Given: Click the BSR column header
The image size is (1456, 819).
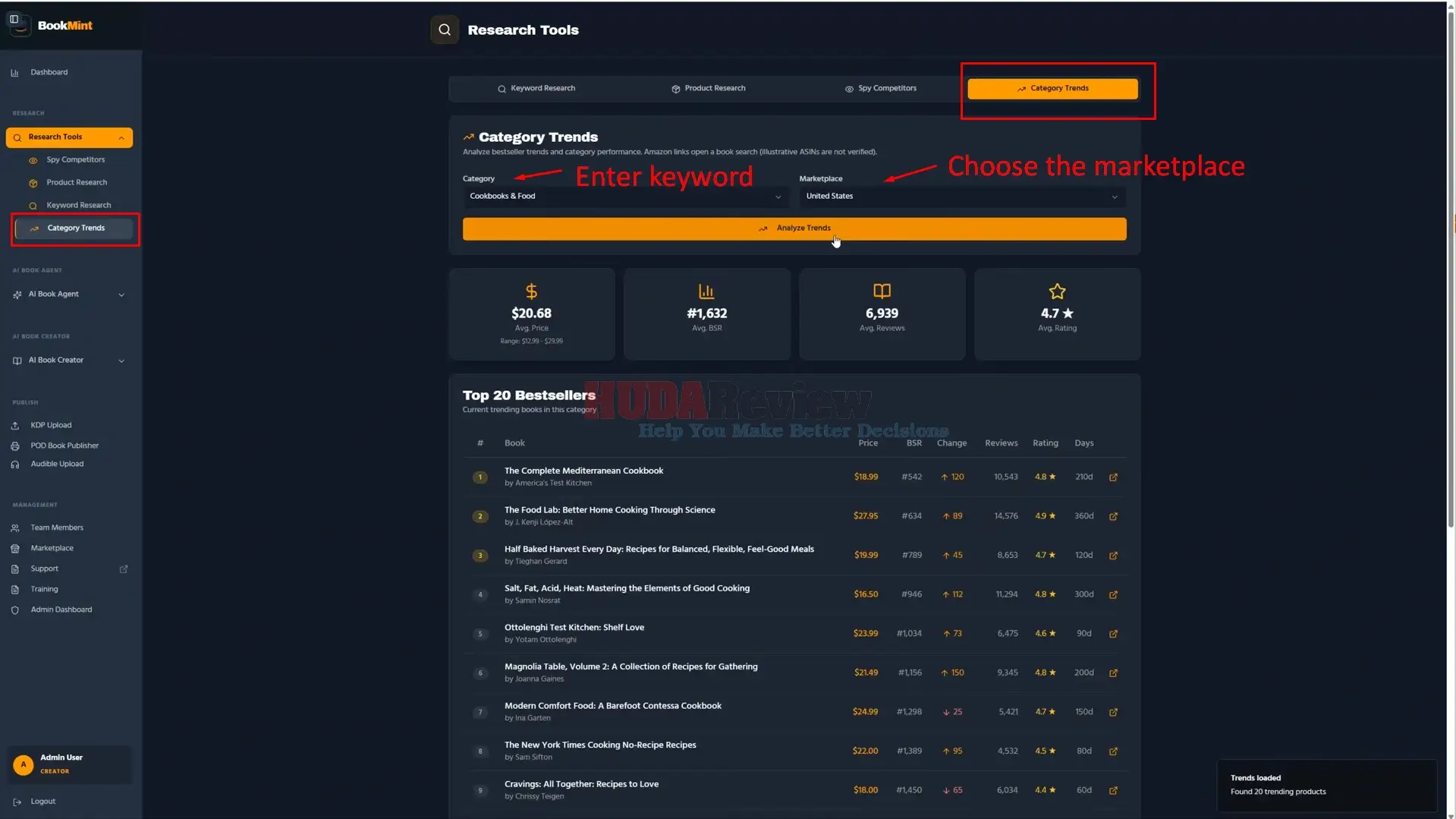Looking at the screenshot, I should click(914, 443).
